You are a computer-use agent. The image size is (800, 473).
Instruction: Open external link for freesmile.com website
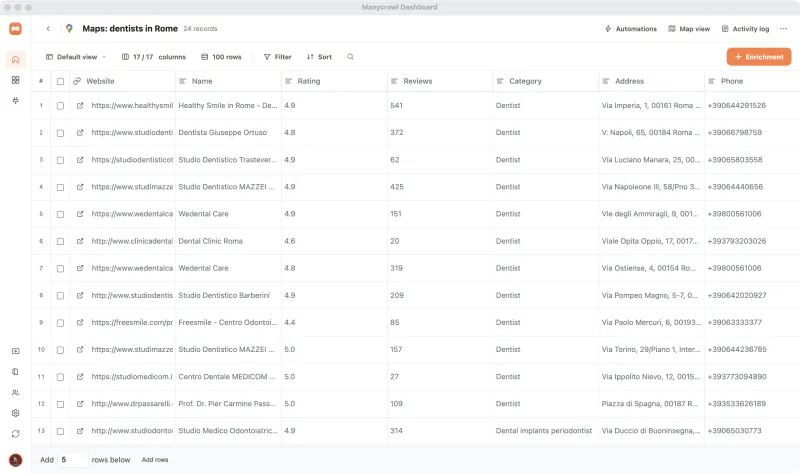(x=80, y=322)
